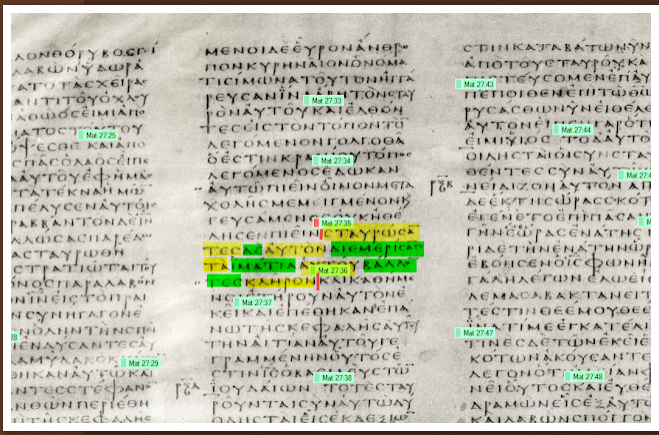Select green highlighted TEC before KΛHPON
Screen dimensions: 659x435
tap(224, 281)
